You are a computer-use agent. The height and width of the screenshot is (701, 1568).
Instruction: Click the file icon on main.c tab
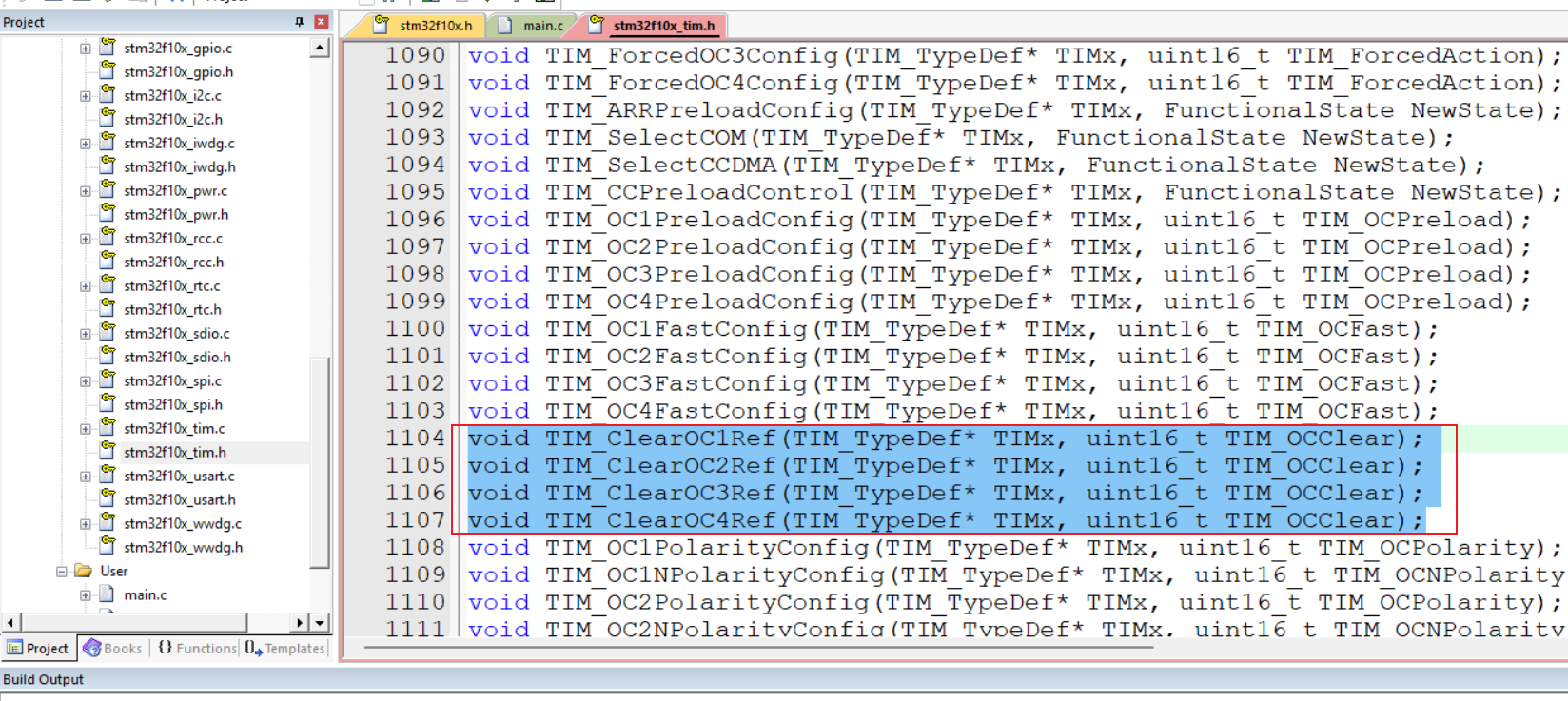click(x=505, y=26)
